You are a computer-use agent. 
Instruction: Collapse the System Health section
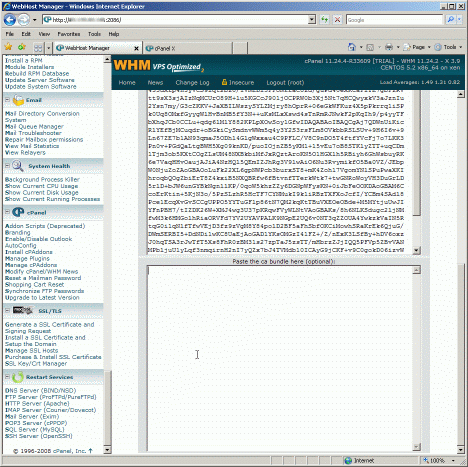7,166
